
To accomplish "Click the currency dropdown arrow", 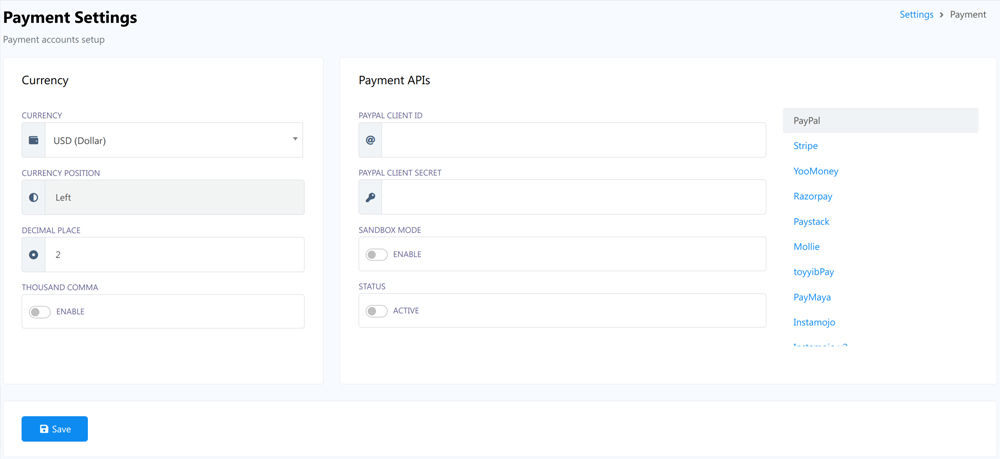I will click(x=295, y=139).
